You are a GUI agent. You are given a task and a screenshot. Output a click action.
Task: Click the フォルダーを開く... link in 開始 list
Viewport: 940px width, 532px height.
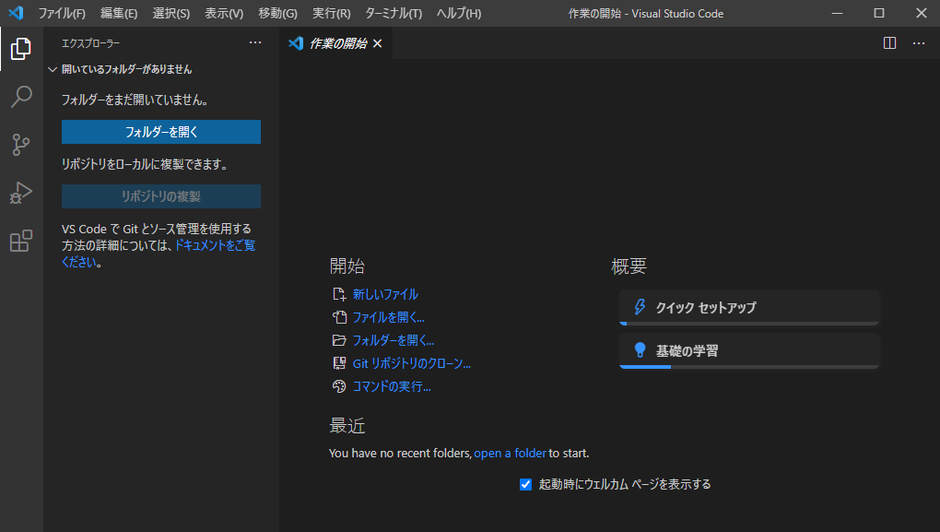coord(393,340)
